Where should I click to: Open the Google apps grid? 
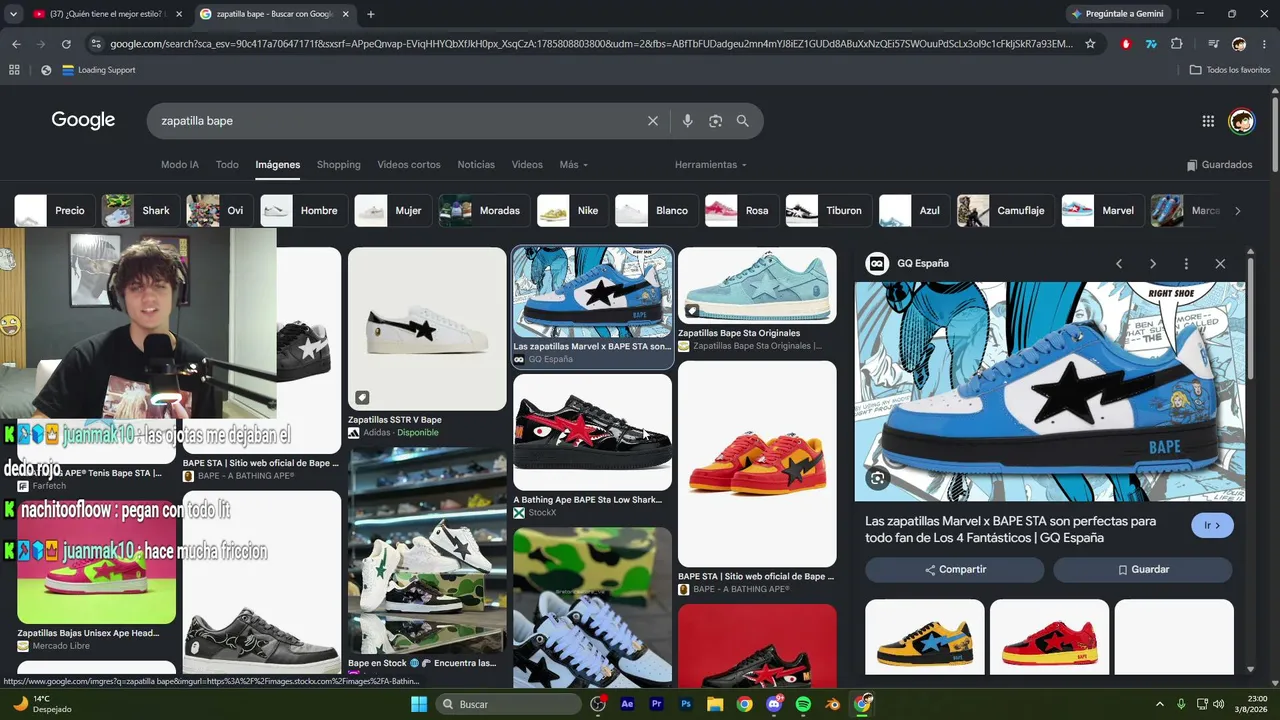point(1208,121)
